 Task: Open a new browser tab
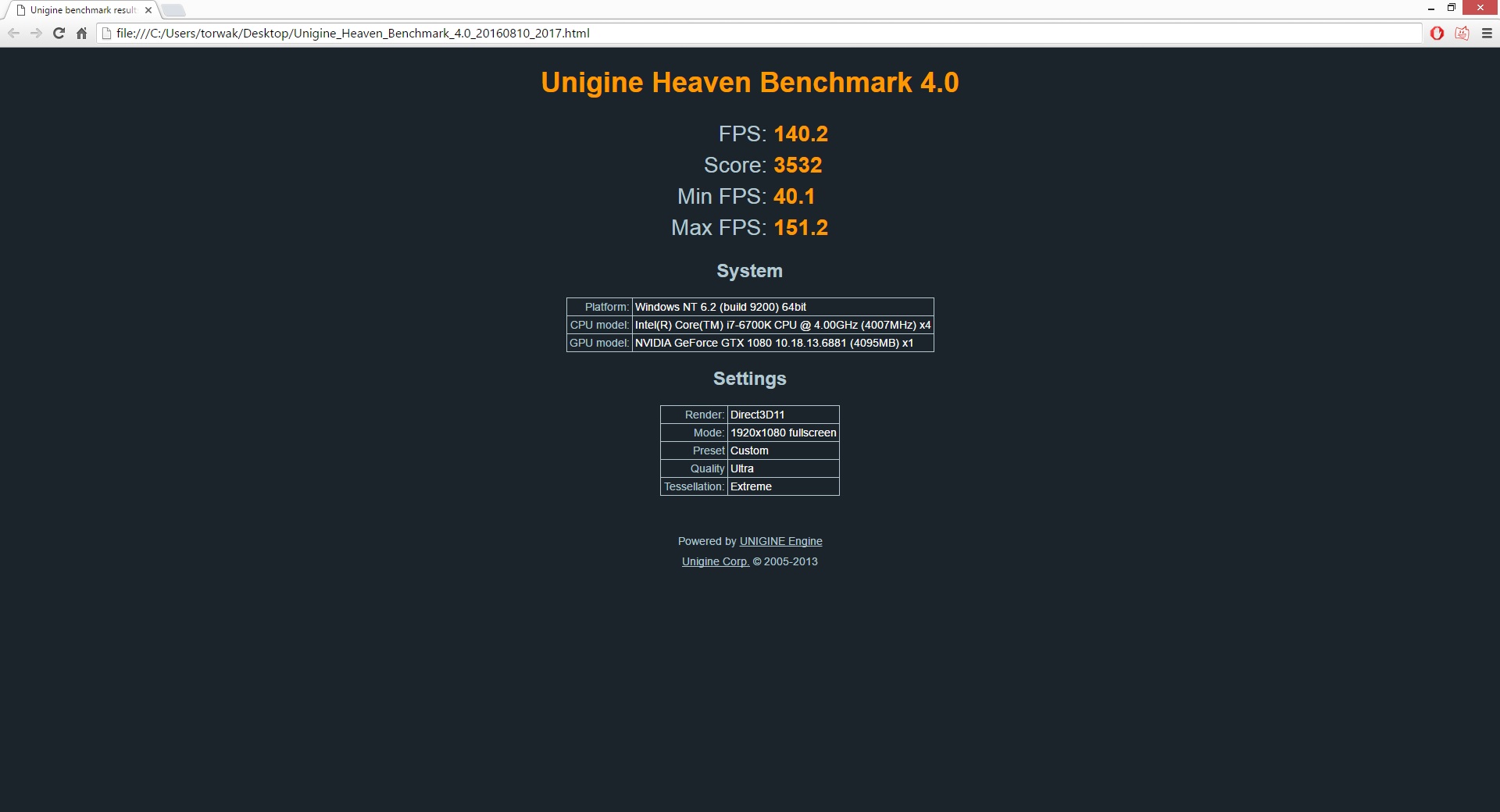[x=173, y=10]
